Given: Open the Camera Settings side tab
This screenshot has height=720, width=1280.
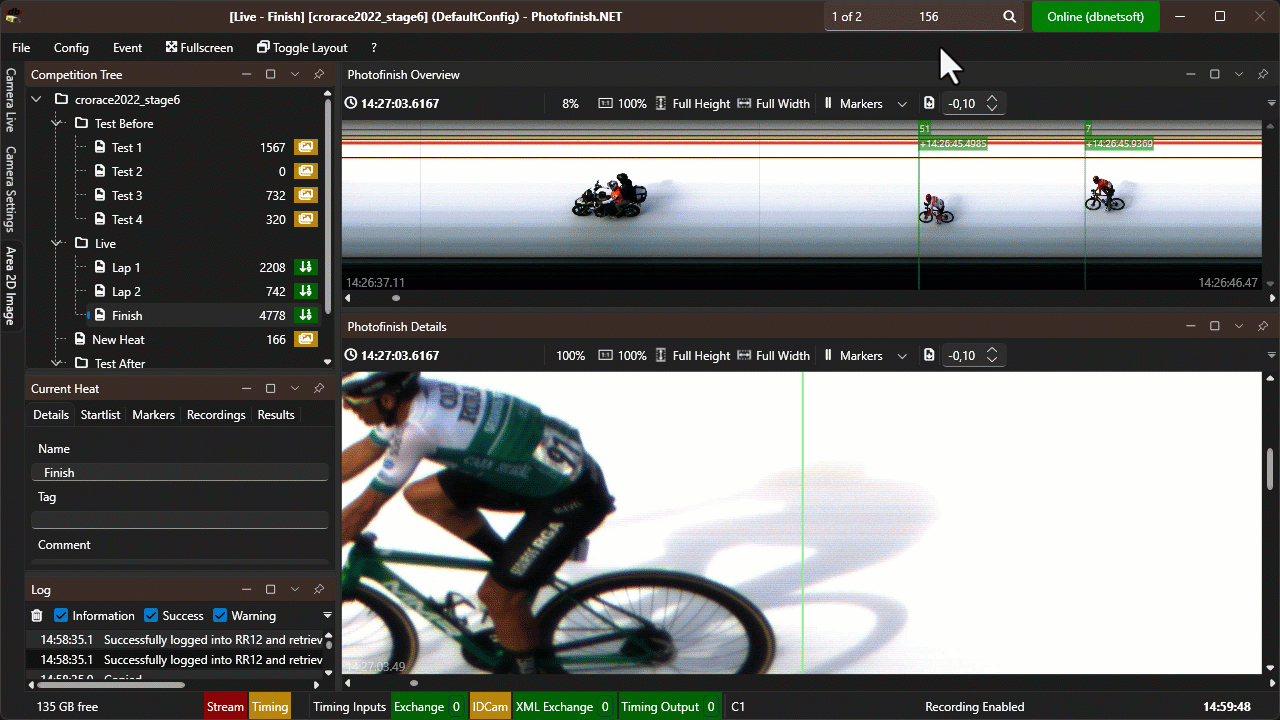Looking at the screenshot, I should coord(11,188).
